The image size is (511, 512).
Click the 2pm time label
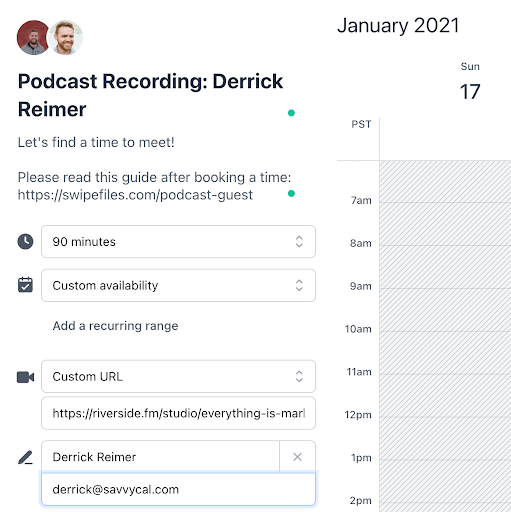tap(360, 500)
